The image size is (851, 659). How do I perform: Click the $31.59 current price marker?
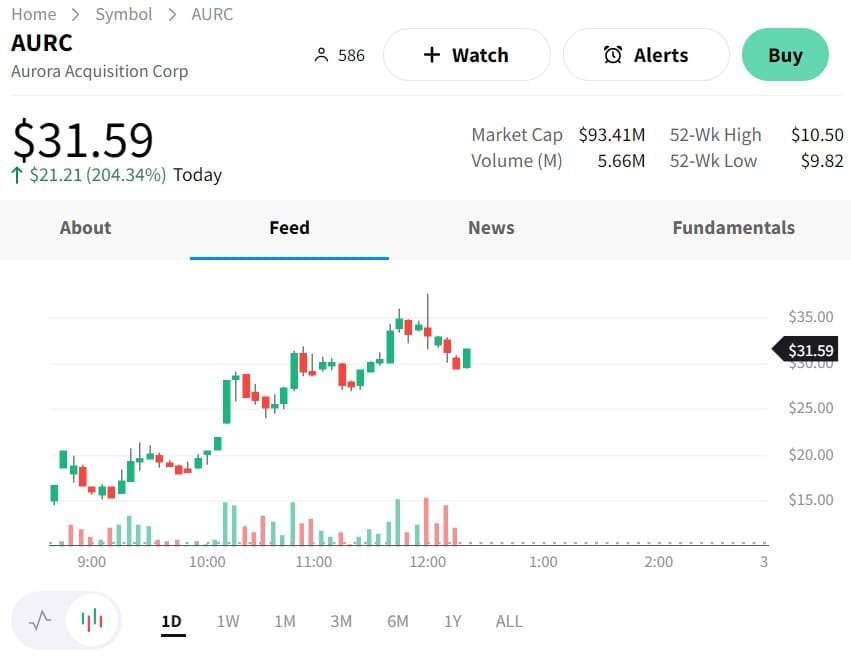[808, 350]
